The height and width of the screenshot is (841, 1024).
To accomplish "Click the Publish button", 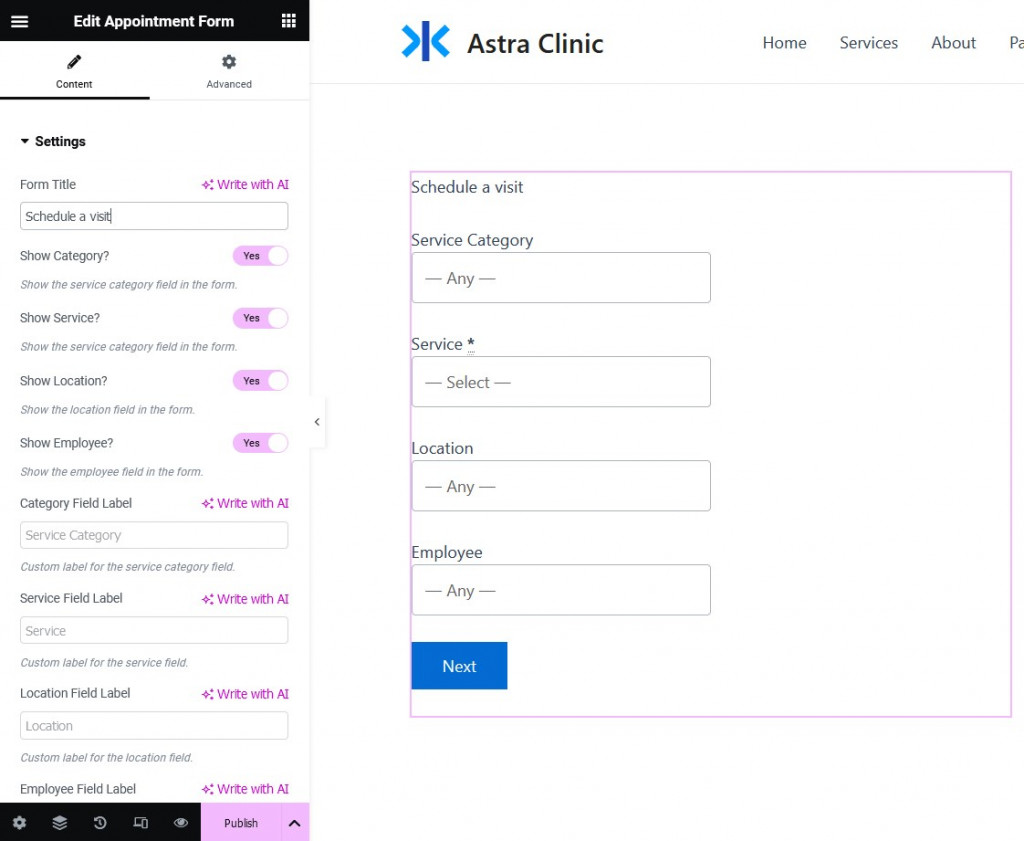I will (240, 822).
